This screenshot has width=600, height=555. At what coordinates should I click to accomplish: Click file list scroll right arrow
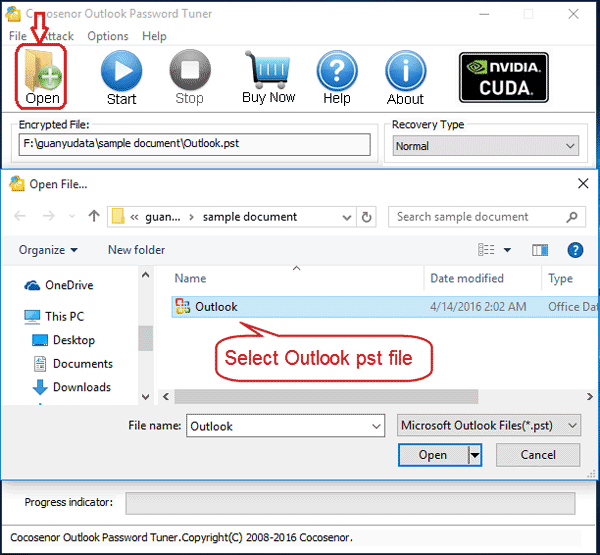[590, 397]
